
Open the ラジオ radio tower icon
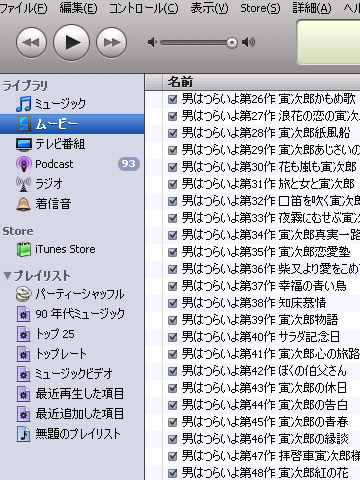23,184
